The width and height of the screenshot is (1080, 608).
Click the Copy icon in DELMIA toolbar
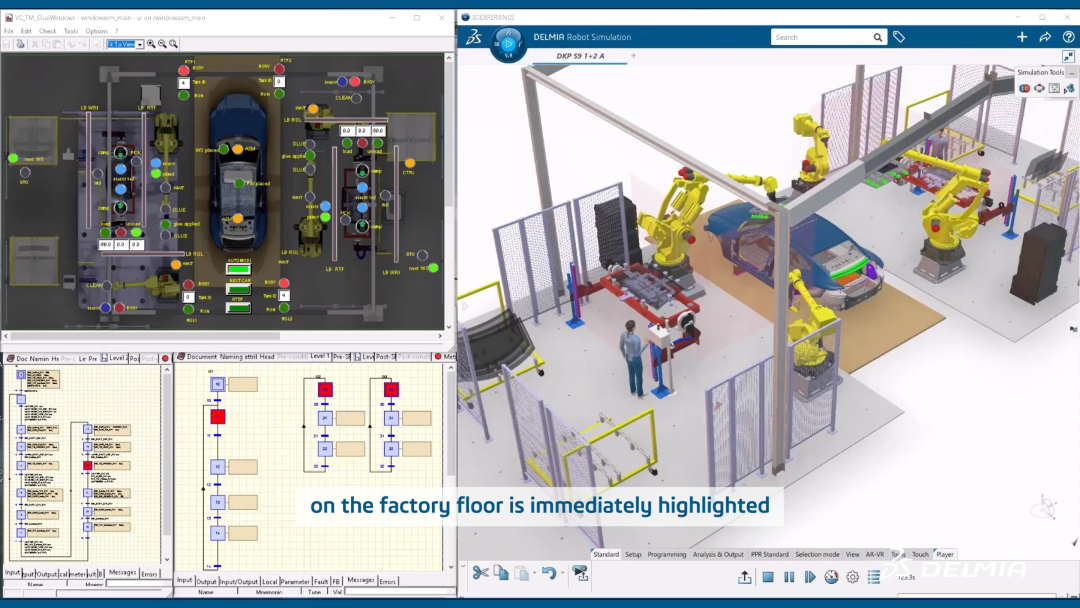[501, 573]
